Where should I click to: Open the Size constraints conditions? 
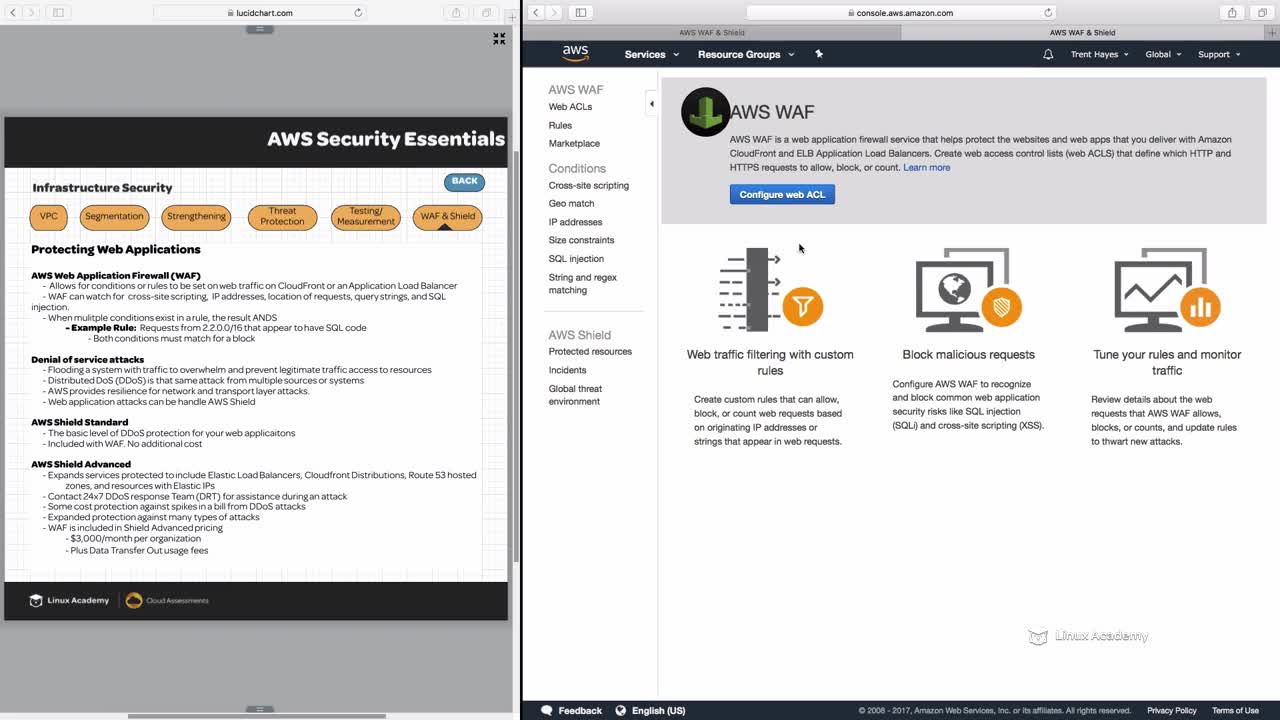click(581, 240)
